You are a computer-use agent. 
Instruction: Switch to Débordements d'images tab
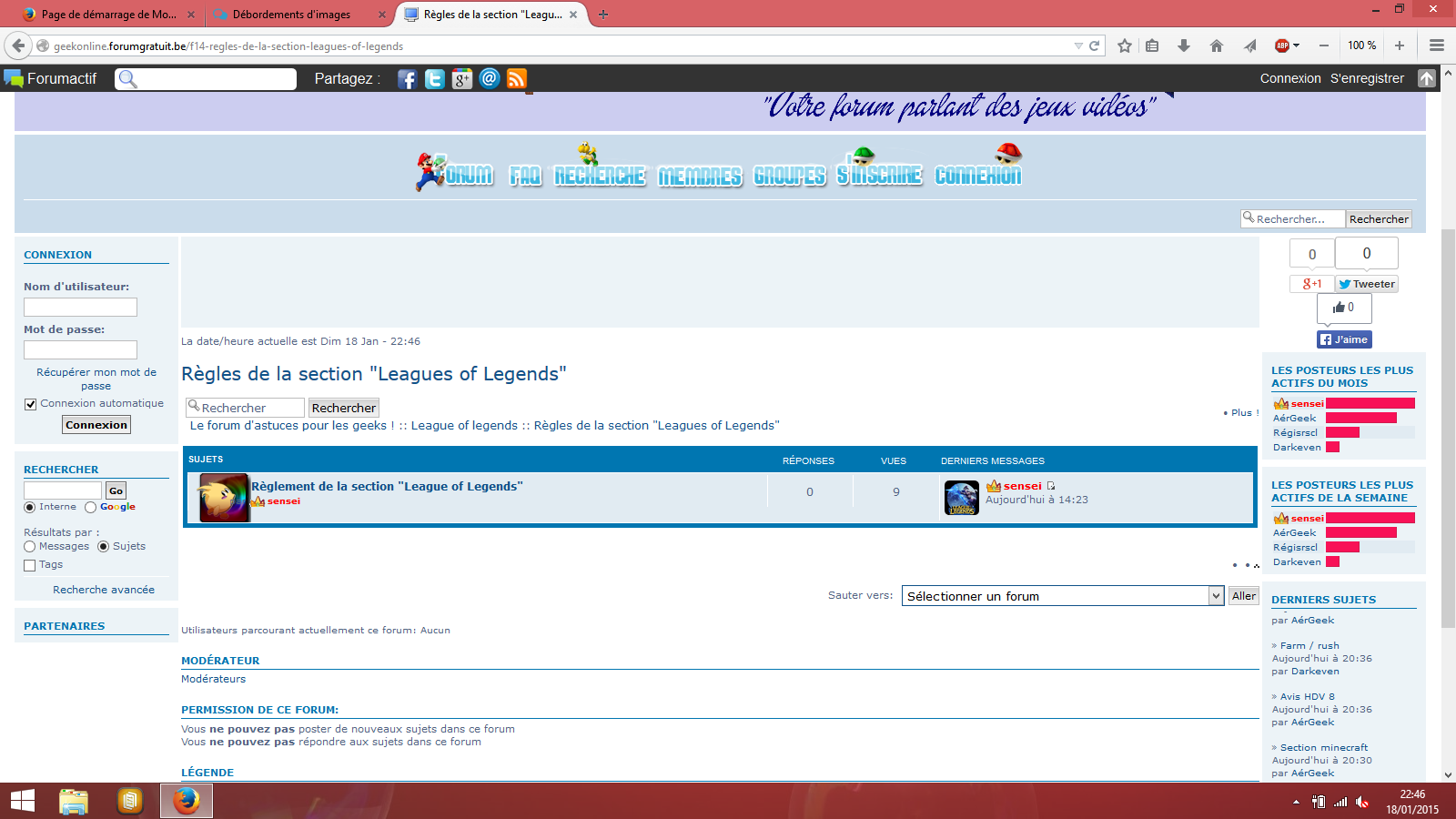299,15
